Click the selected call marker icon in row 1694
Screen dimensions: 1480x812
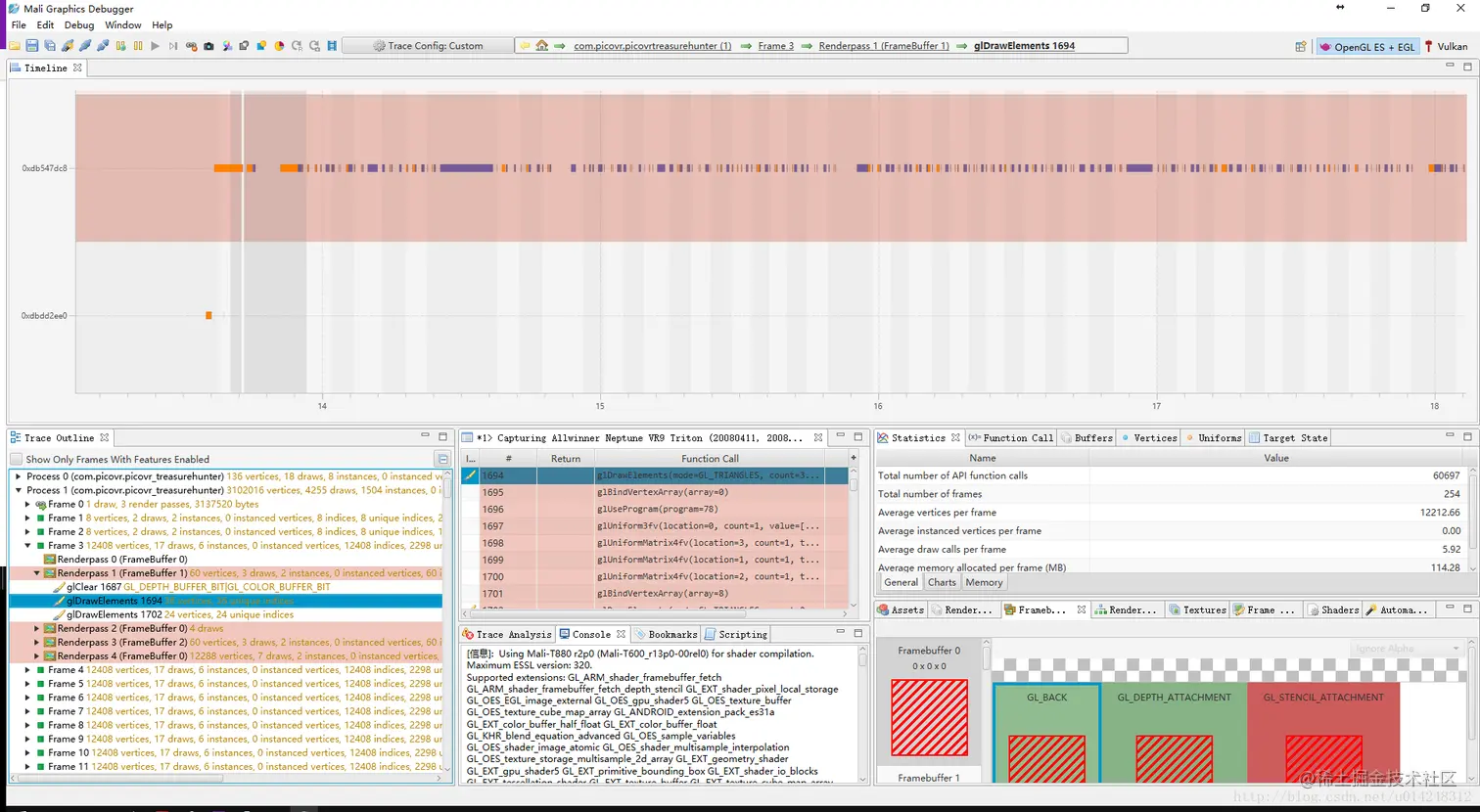[471, 475]
